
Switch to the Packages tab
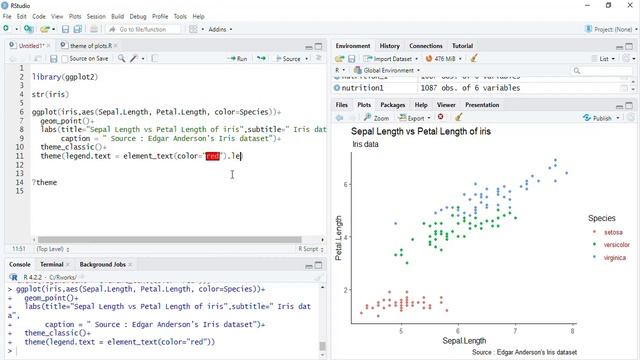tap(393, 105)
